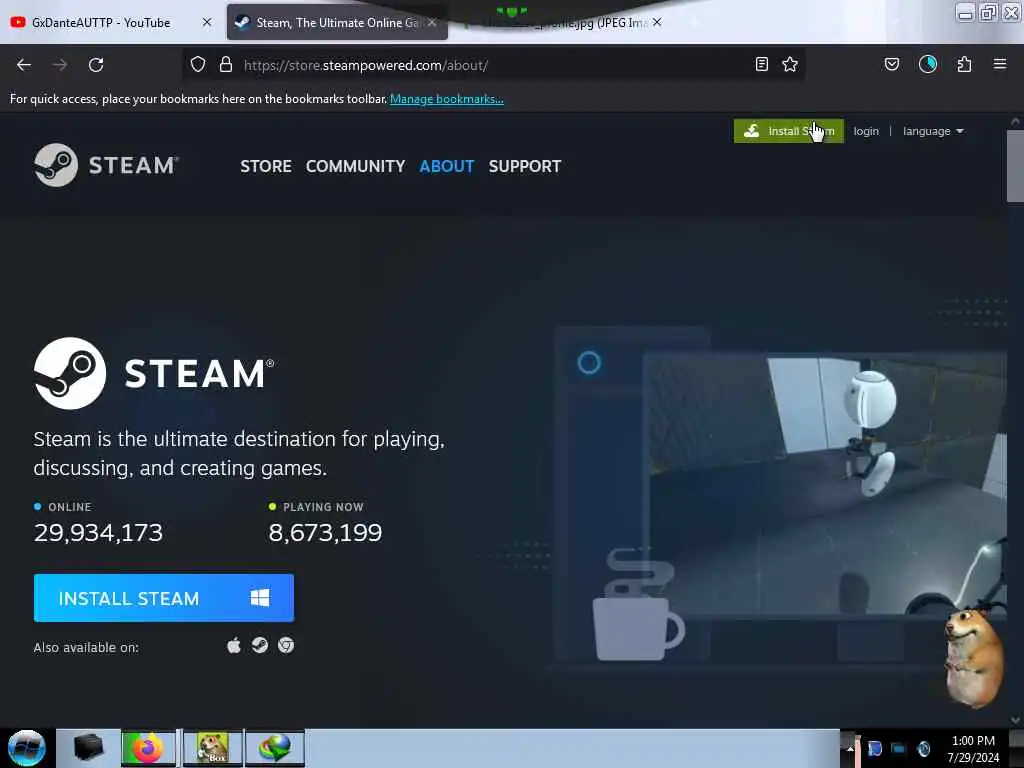The width and height of the screenshot is (1024, 768).
Task: Open the Pocket save icon
Action: (892, 64)
